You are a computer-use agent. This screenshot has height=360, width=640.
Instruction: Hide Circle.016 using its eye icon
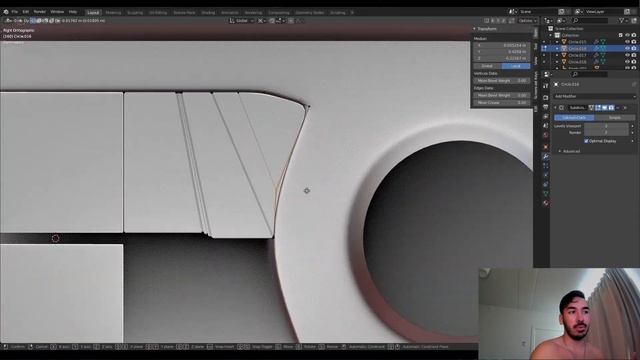click(627, 49)
